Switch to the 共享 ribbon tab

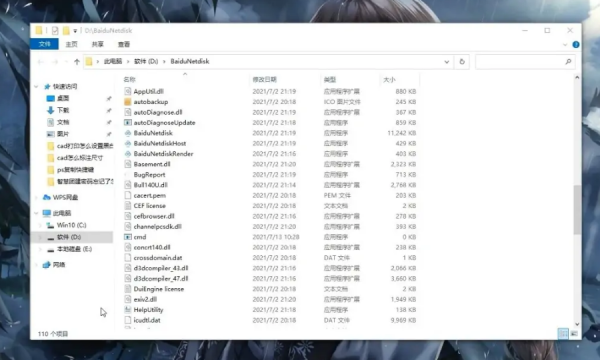click(98, 44)
